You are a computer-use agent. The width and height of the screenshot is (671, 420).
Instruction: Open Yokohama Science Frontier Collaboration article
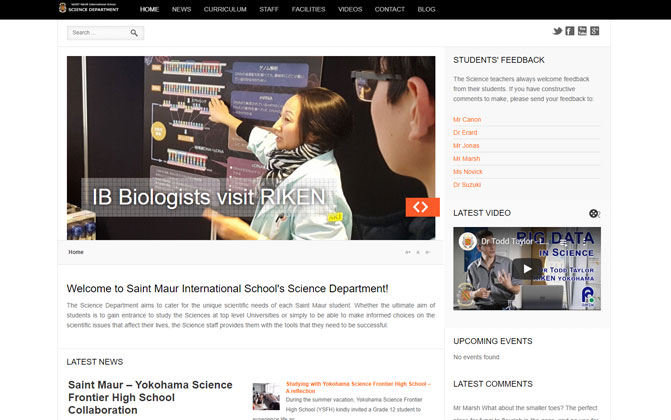tap(150, 397)
